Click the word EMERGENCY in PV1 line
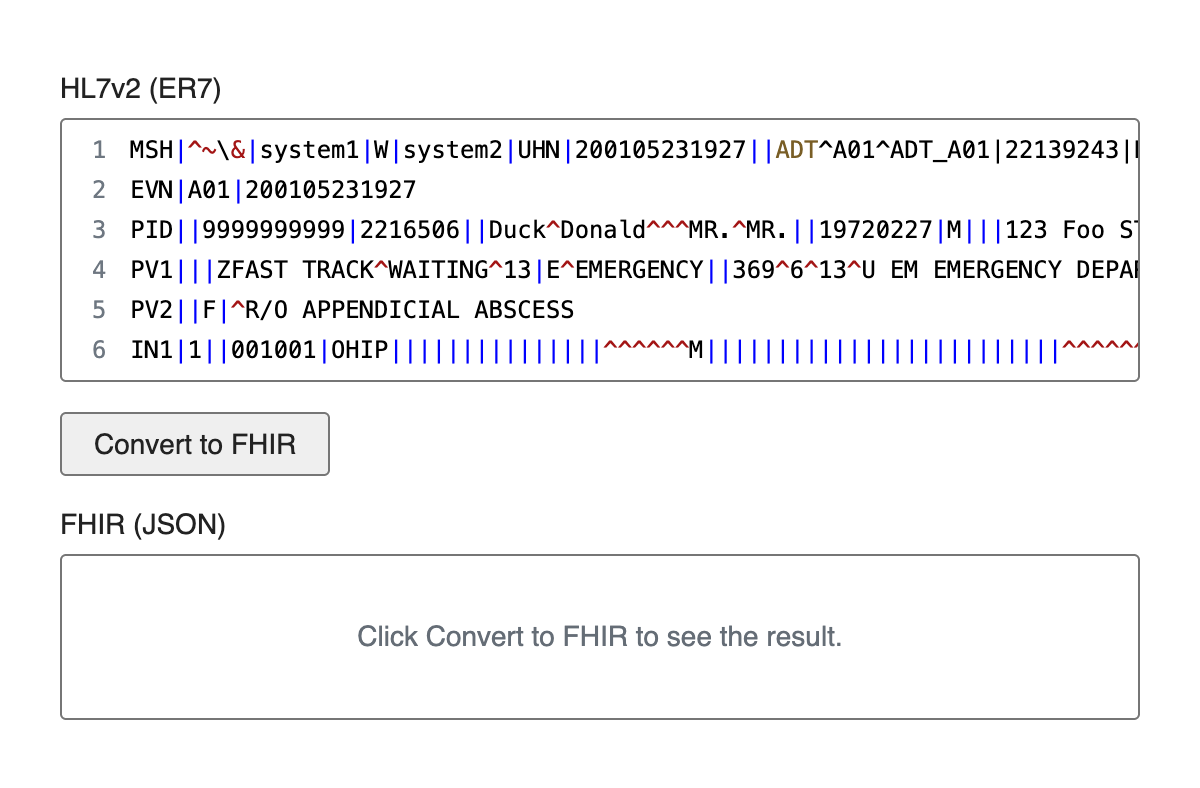The height and width of the screenshot is (788, 1200). point(639,270)
